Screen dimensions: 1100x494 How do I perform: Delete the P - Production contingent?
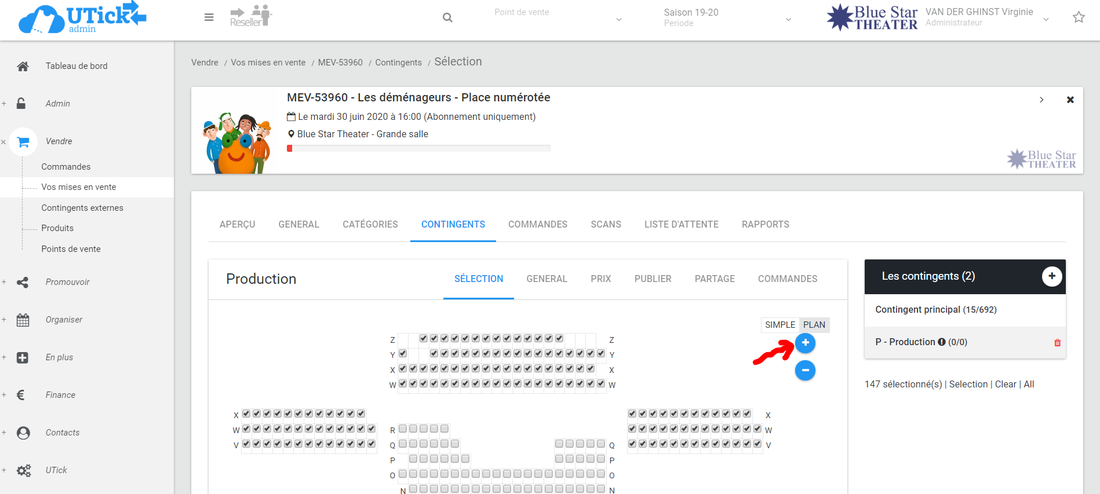(1058, 343)
